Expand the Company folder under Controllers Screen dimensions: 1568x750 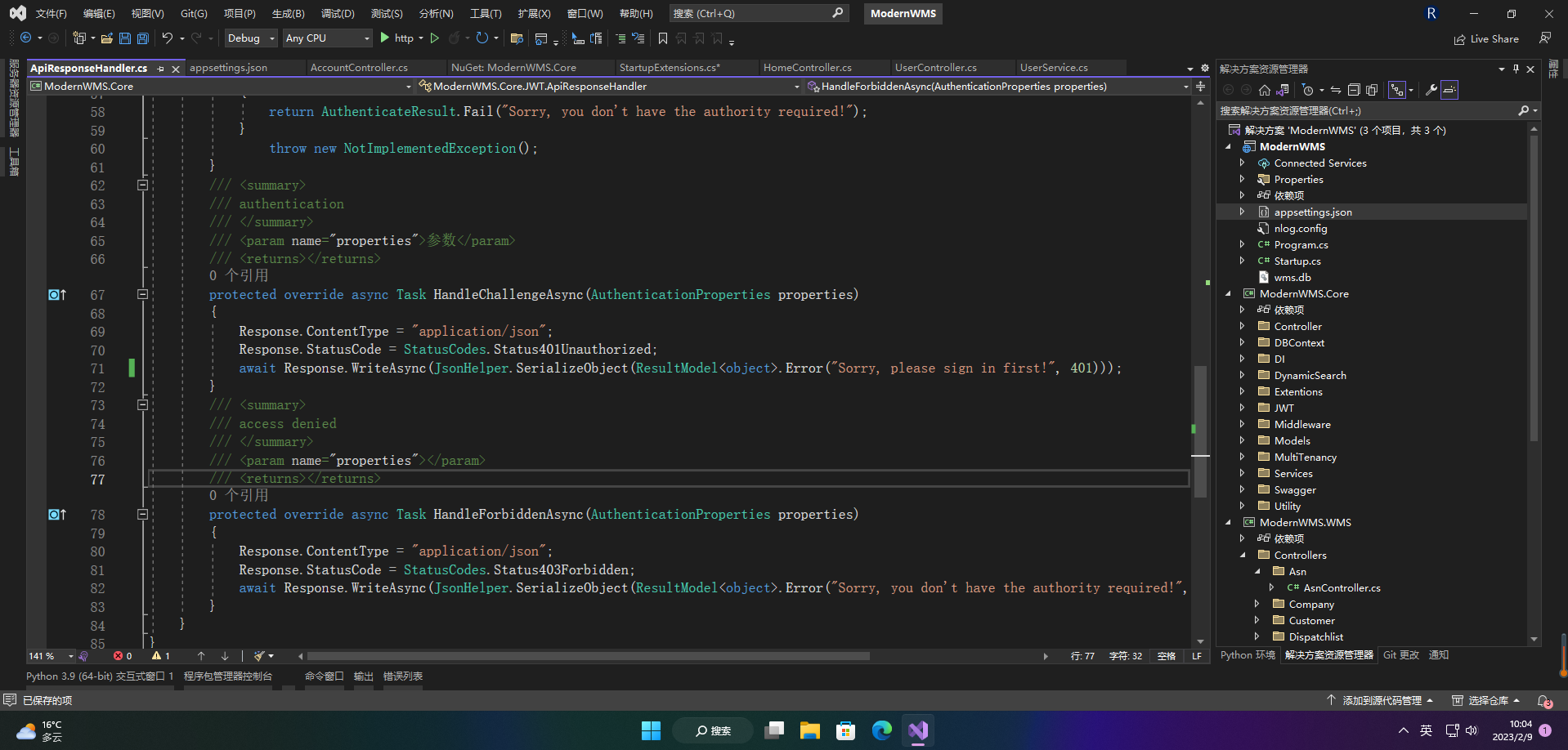pos(1257,604)
